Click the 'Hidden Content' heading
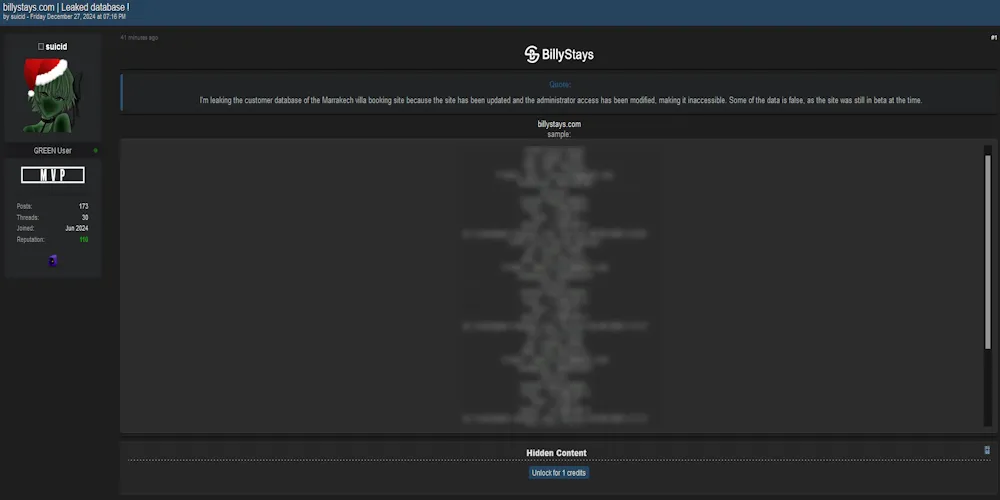Viewport: 1000px width, 500px height. click(x=556, y=453)
